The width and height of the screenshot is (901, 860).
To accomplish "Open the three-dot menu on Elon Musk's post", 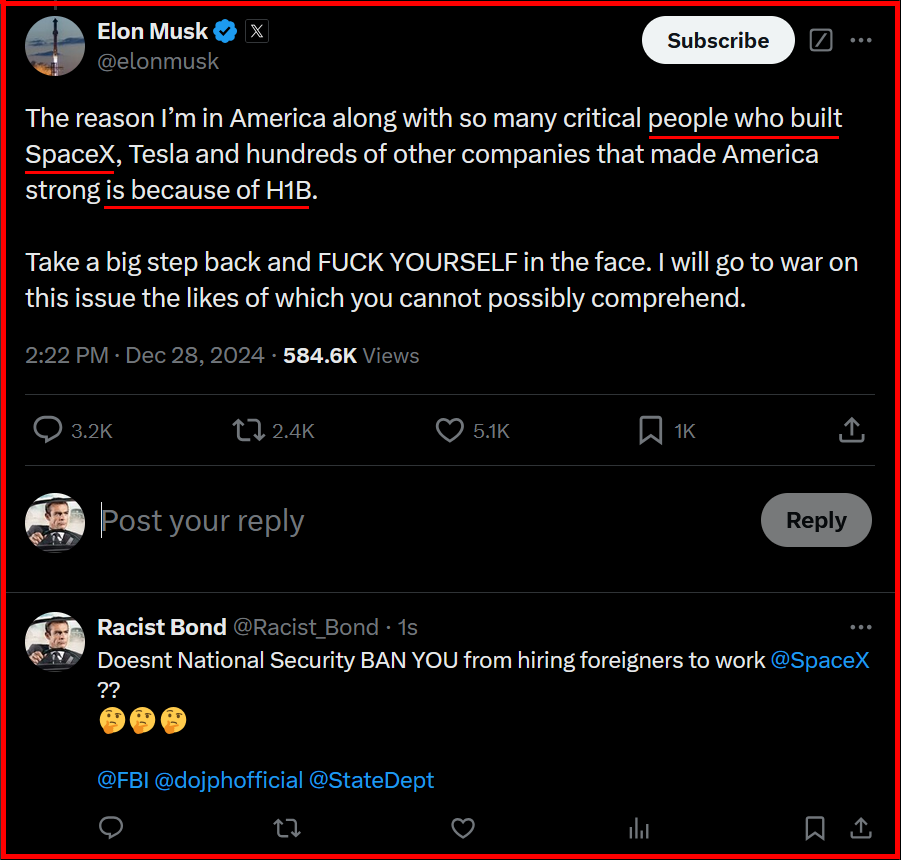I will (860, 41).
